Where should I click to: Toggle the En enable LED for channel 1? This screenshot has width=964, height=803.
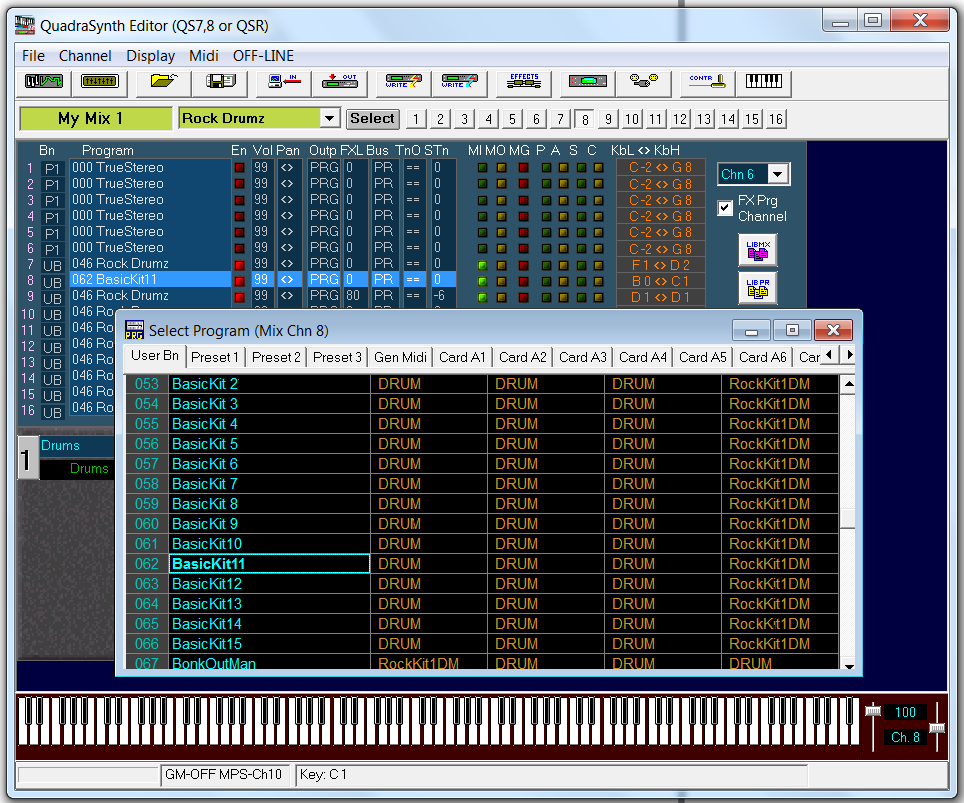click(239, 168)
